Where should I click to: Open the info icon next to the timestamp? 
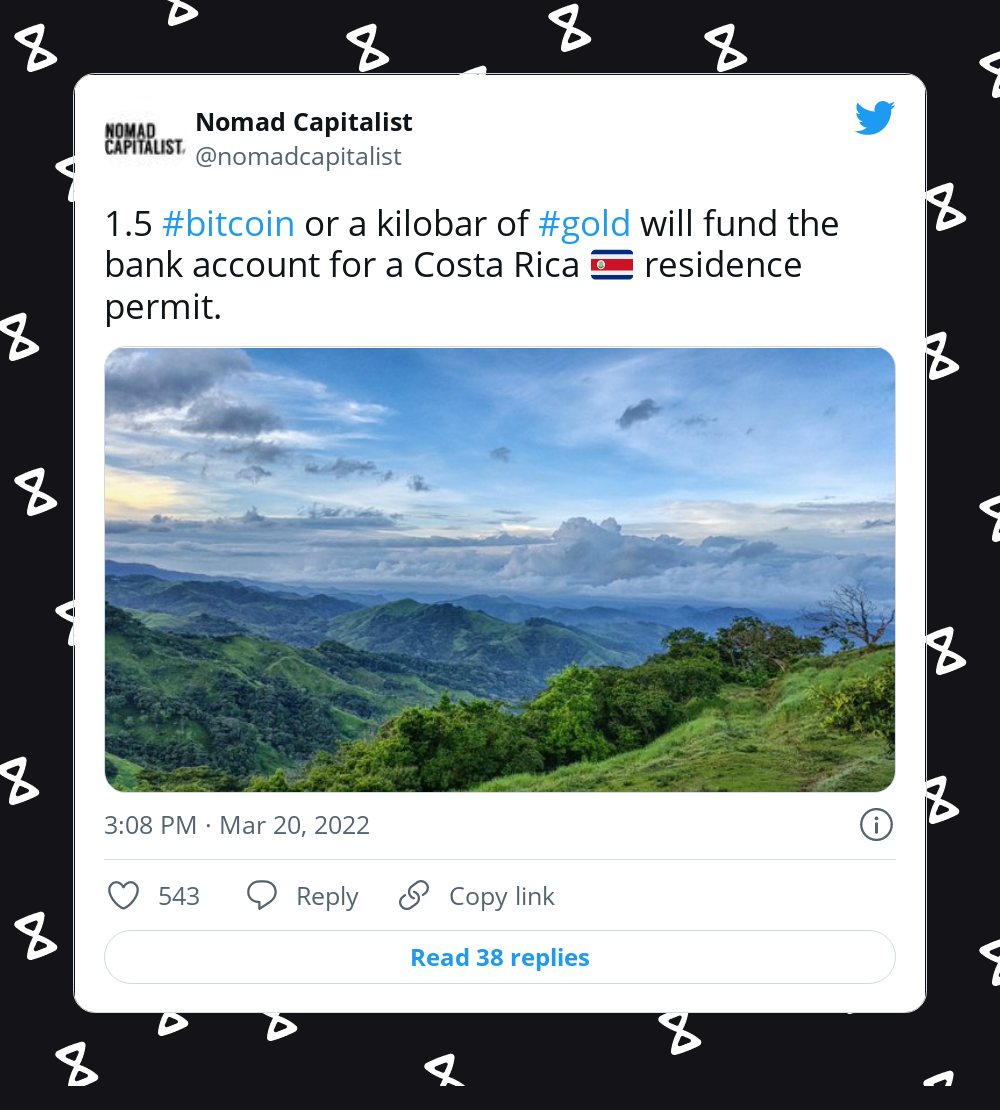point(876,825)
